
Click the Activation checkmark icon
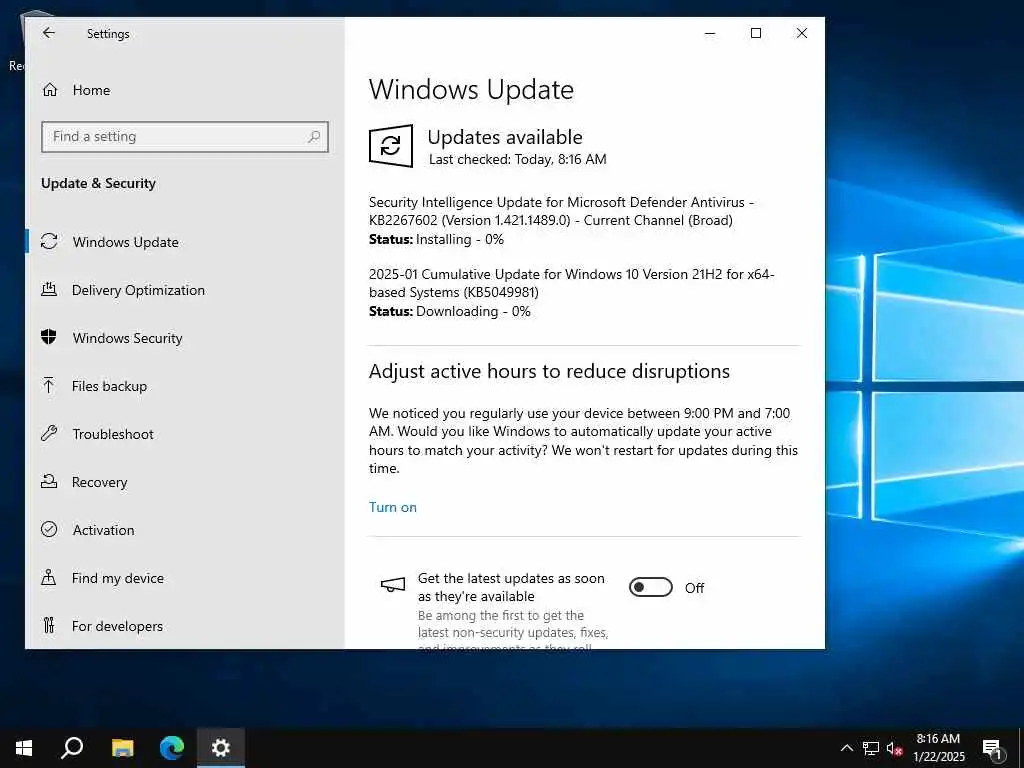tap(49, 529)
